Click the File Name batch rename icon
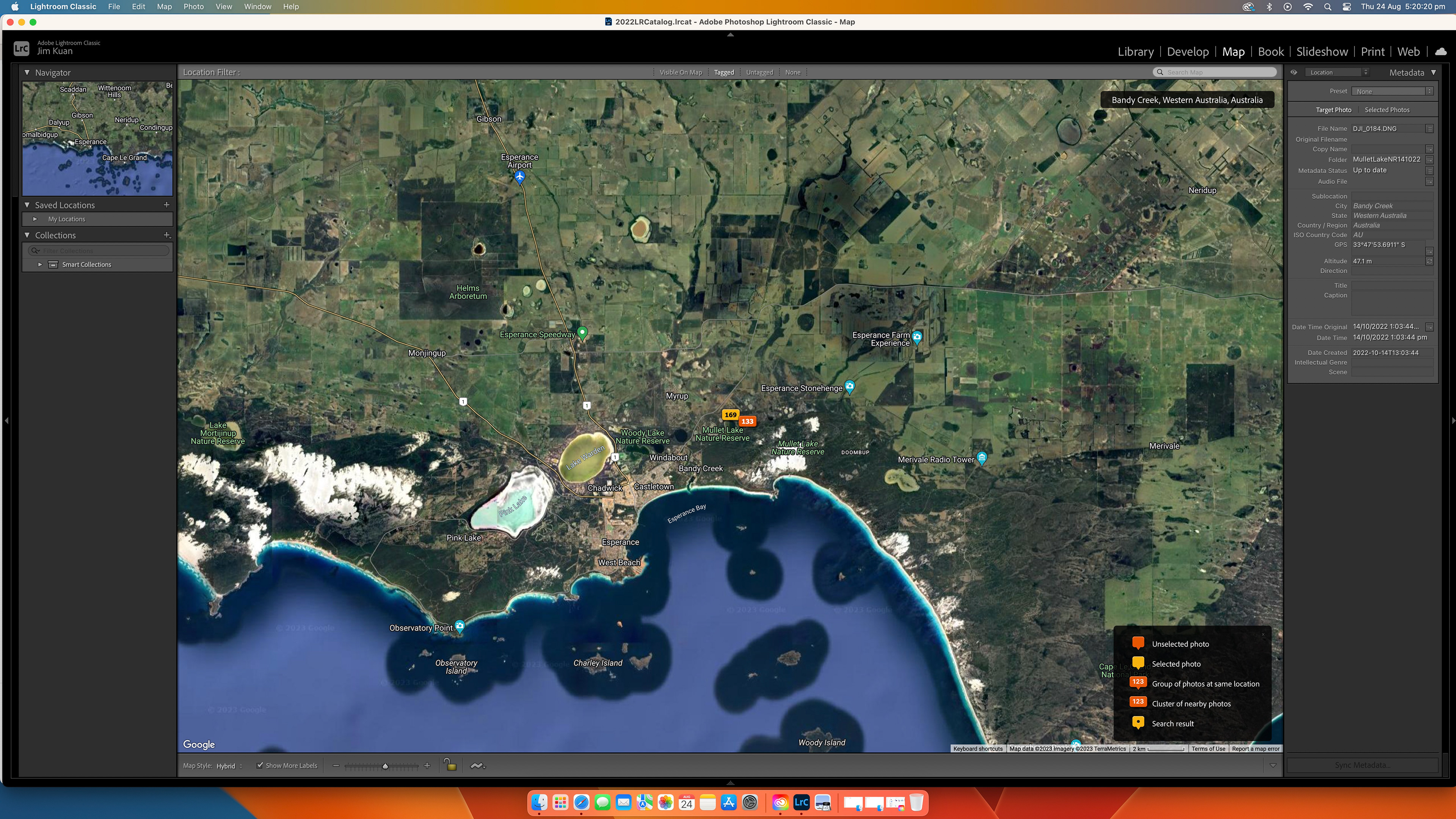The width and height of the screenshot is (1456, 819). click(x=1429, y=129)
